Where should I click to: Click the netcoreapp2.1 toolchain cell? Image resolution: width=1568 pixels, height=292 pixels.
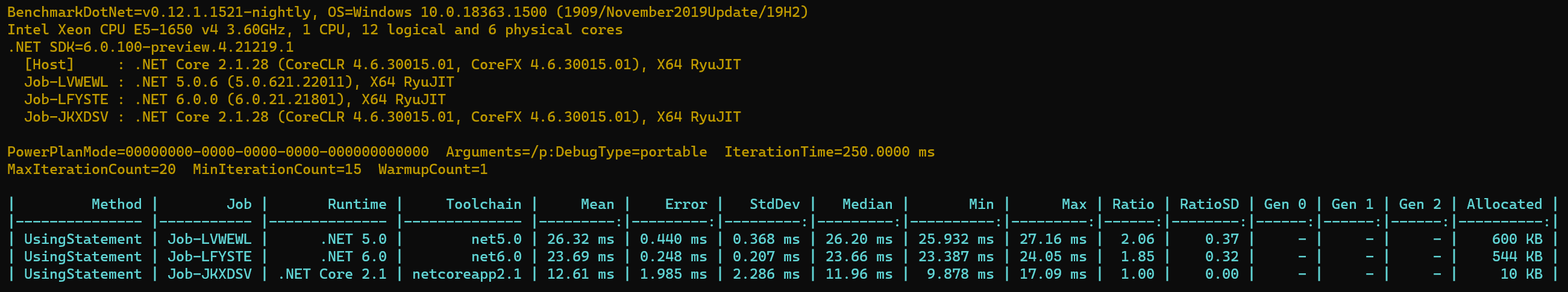[x=466, y=275]
